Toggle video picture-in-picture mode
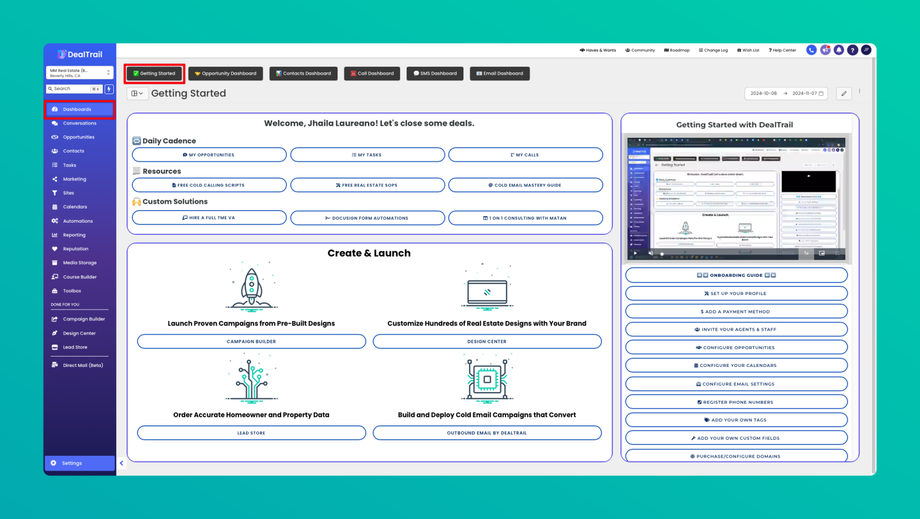The image size is (920, 519). (821, 253)
